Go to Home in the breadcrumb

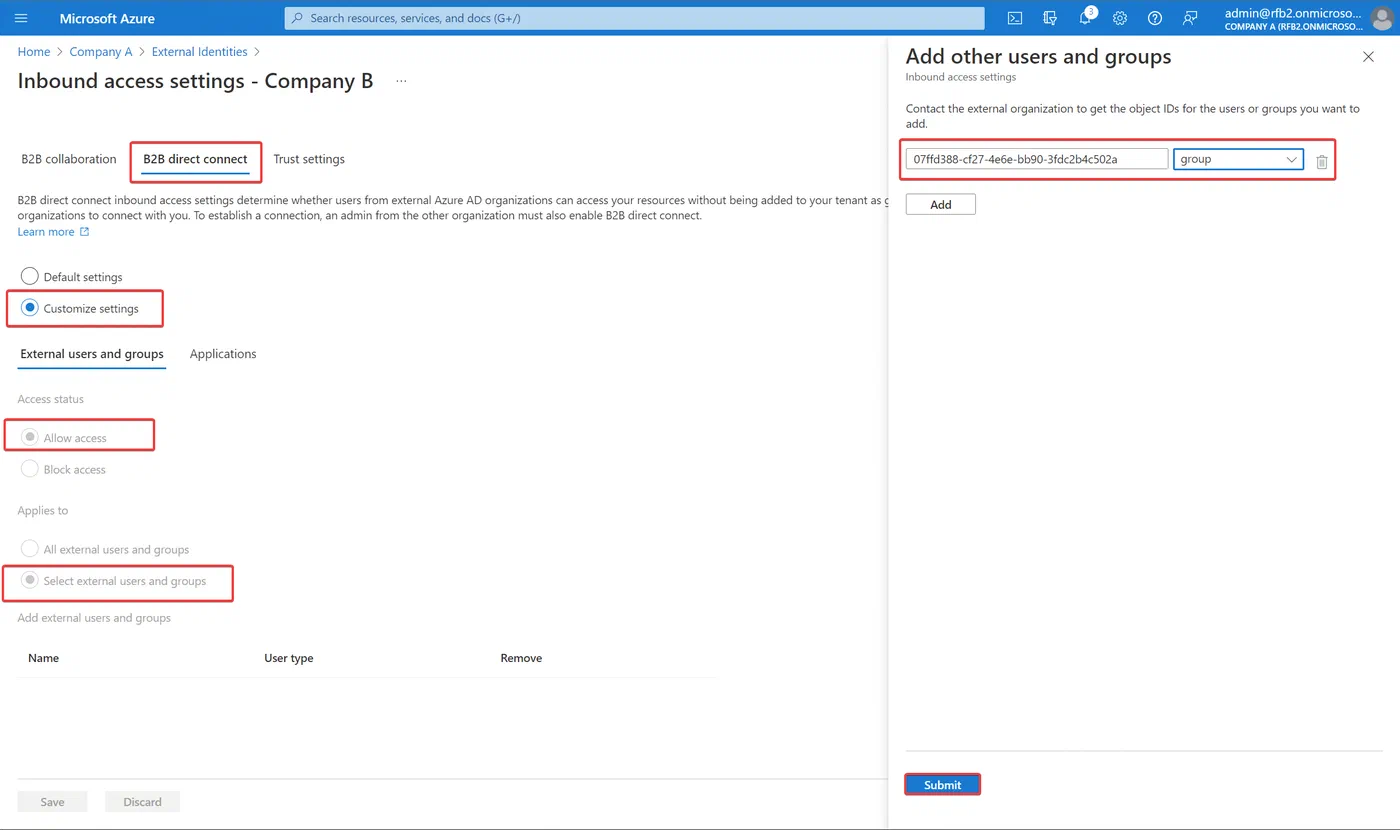(34, 52)
